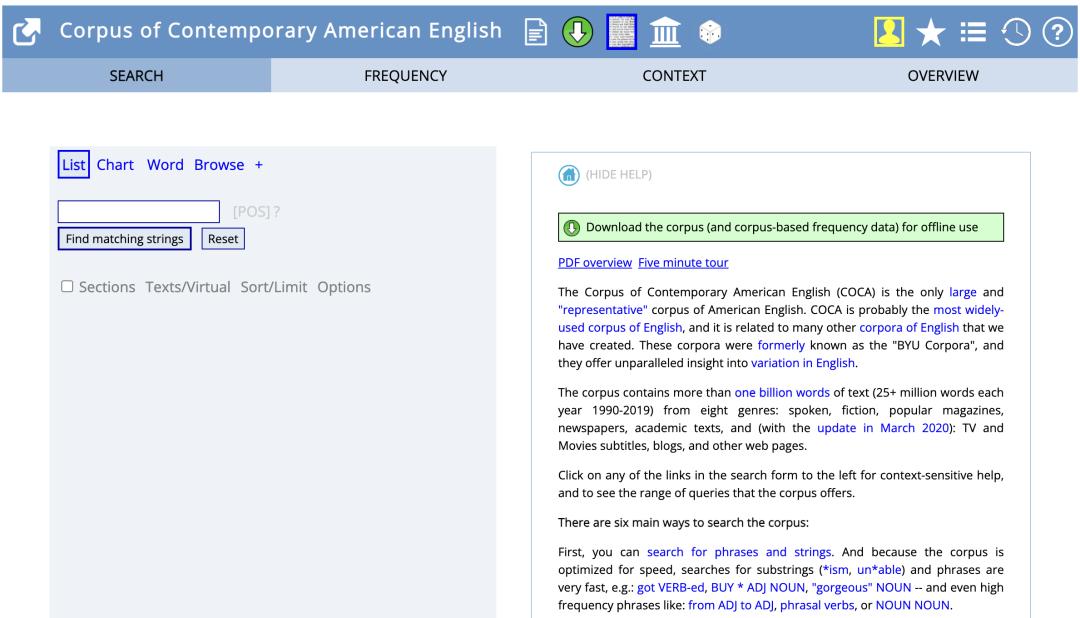
Task: Expand the [POS] part of speech selector
Action: (251, 212)
